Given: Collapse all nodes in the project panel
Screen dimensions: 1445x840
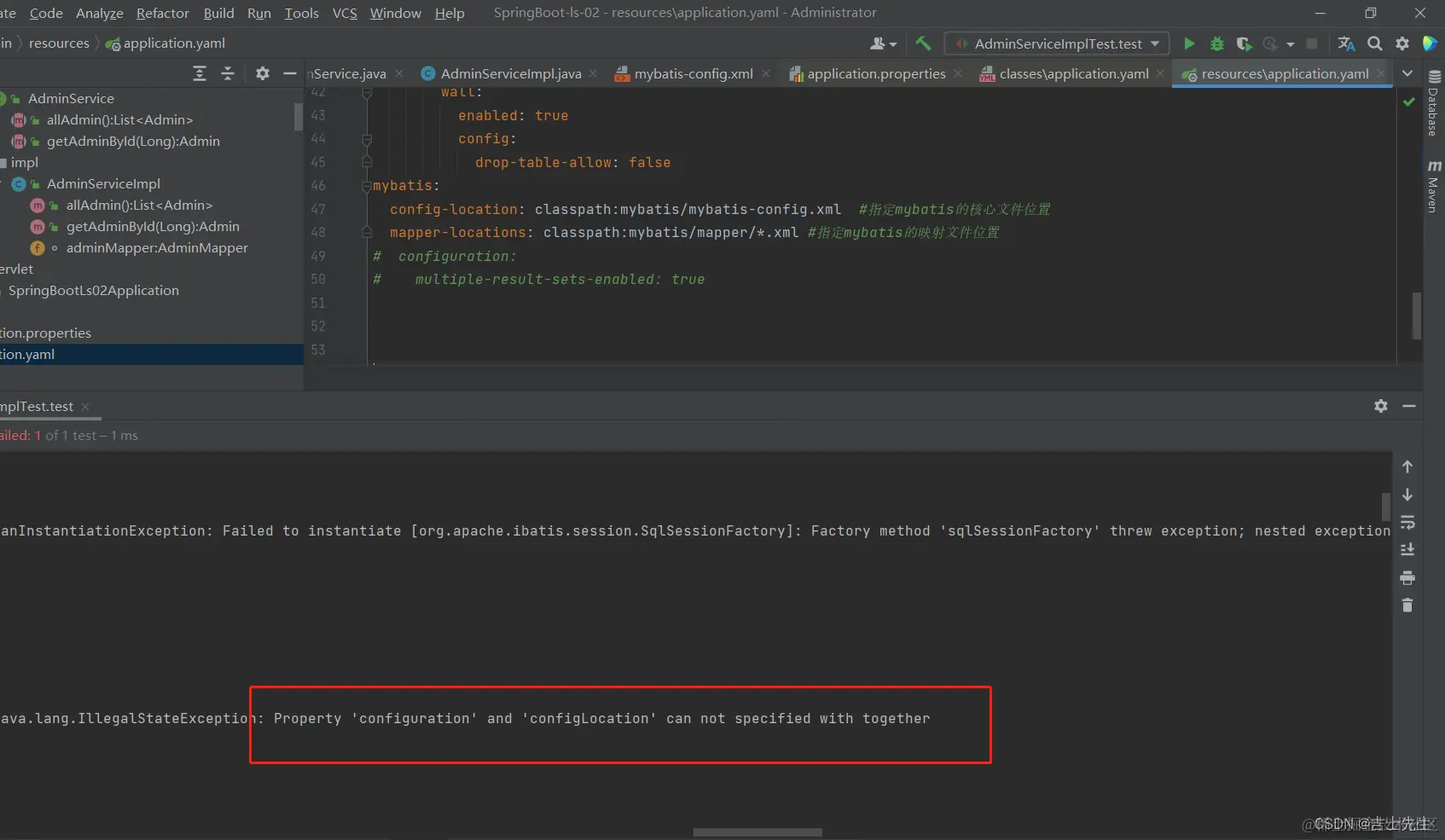Looking at the screenshot, I should 228,73.
